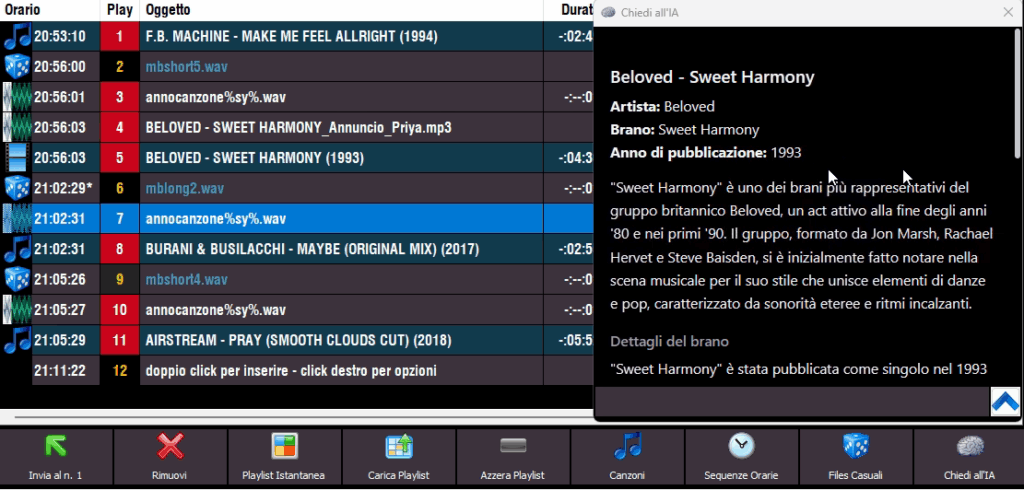Click the AI panel vertical scrollbar
The width and height of the screenshot is (1024, 490).
[1017, 100]
